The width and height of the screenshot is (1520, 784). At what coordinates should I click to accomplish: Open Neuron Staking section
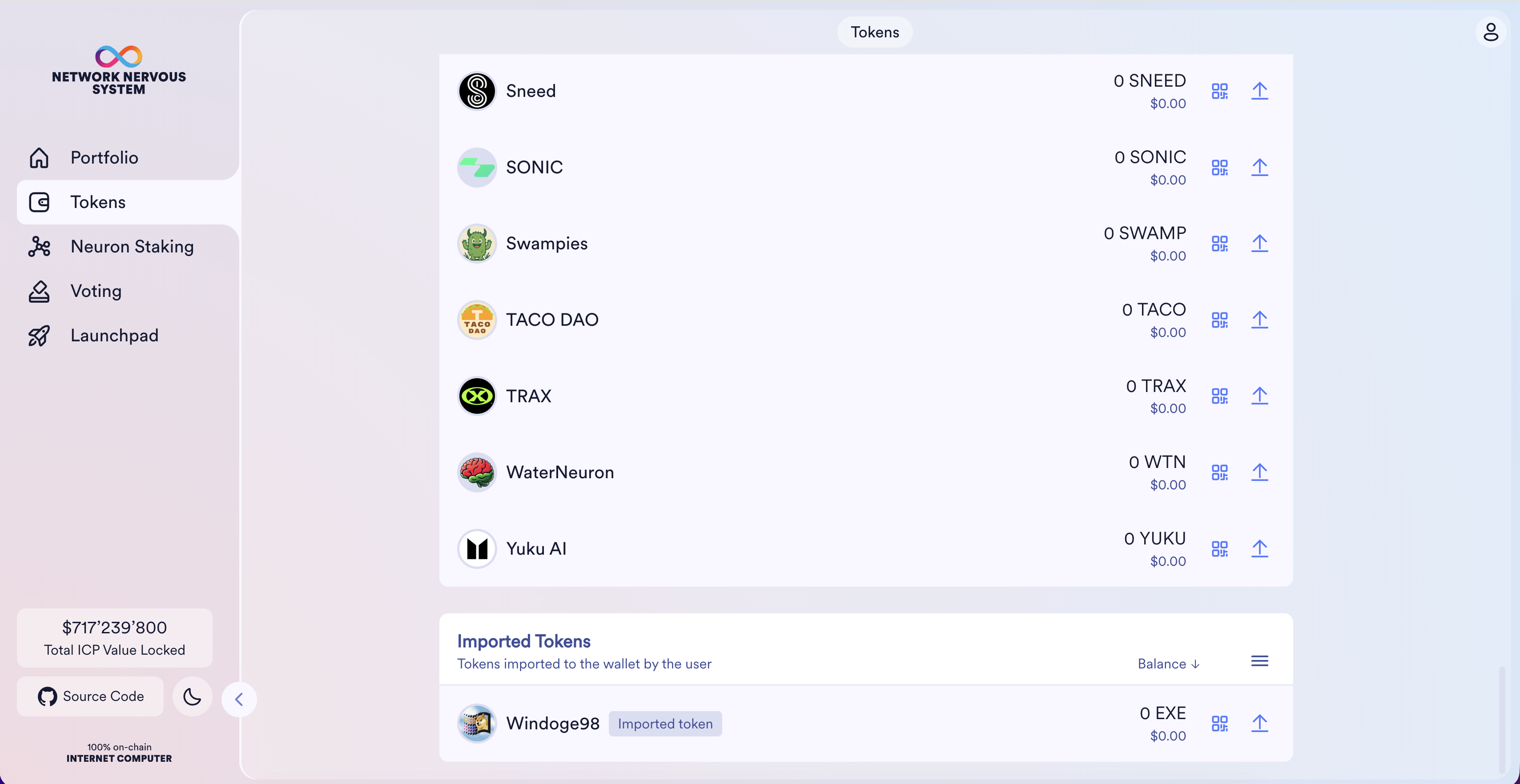click(x=132, y=247)
